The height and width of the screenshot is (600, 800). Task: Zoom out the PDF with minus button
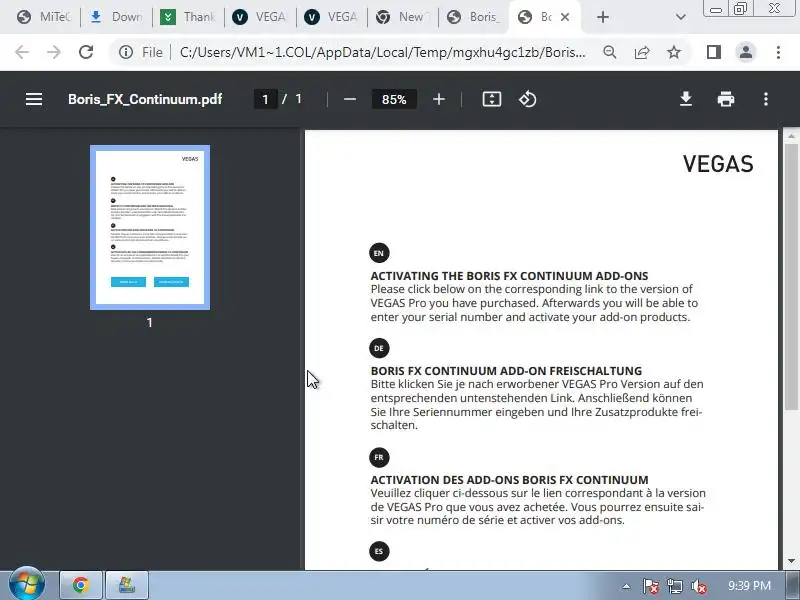pyautogui.click(x=349, y=99)
